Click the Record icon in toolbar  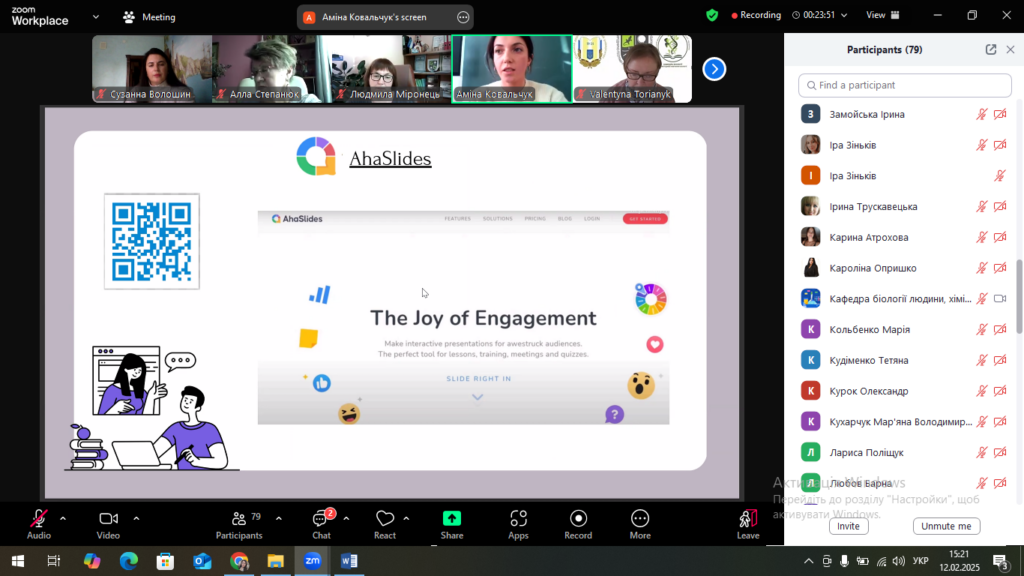point(578,519)
